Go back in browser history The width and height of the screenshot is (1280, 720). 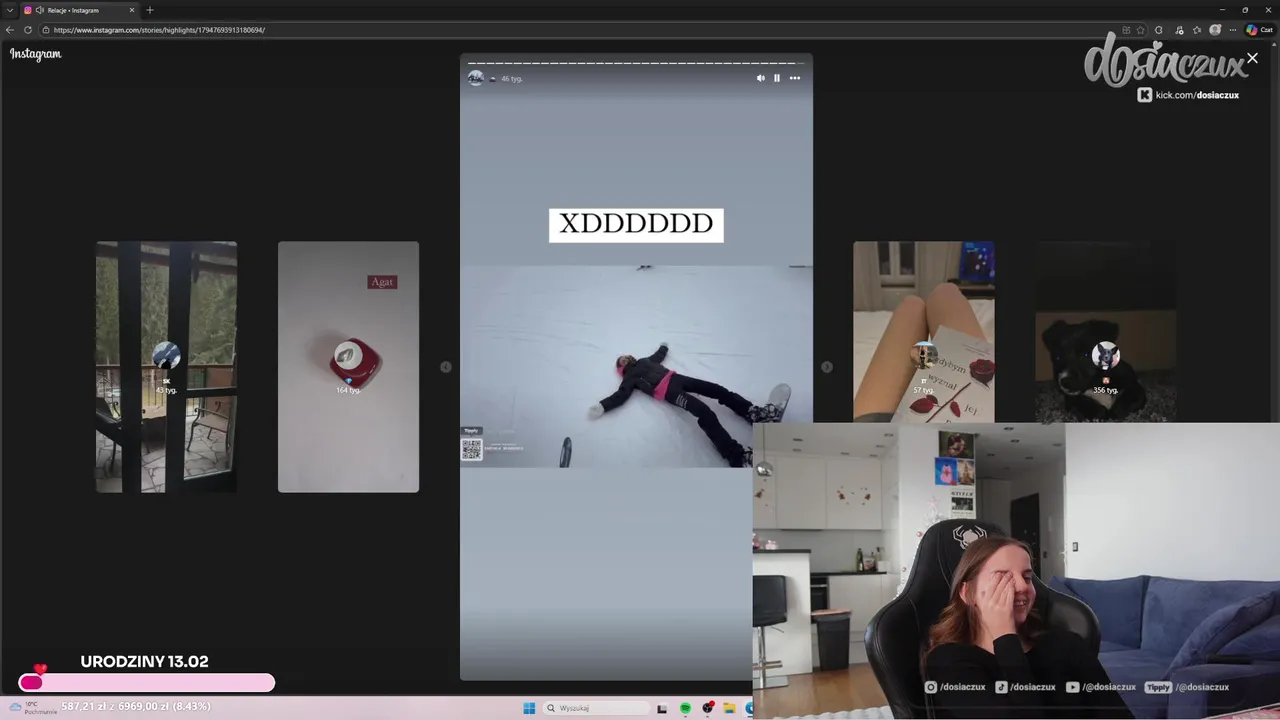pyautogui.click(x=10, y=30)
